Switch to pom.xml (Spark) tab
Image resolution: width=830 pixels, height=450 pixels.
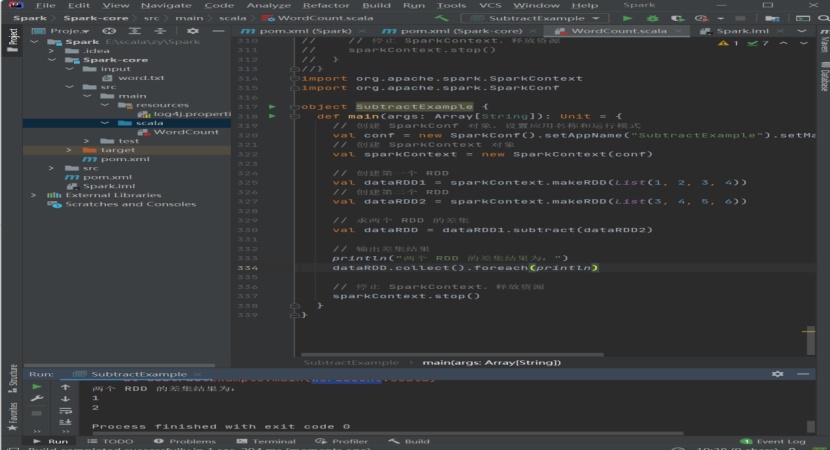tap(303, 31)
